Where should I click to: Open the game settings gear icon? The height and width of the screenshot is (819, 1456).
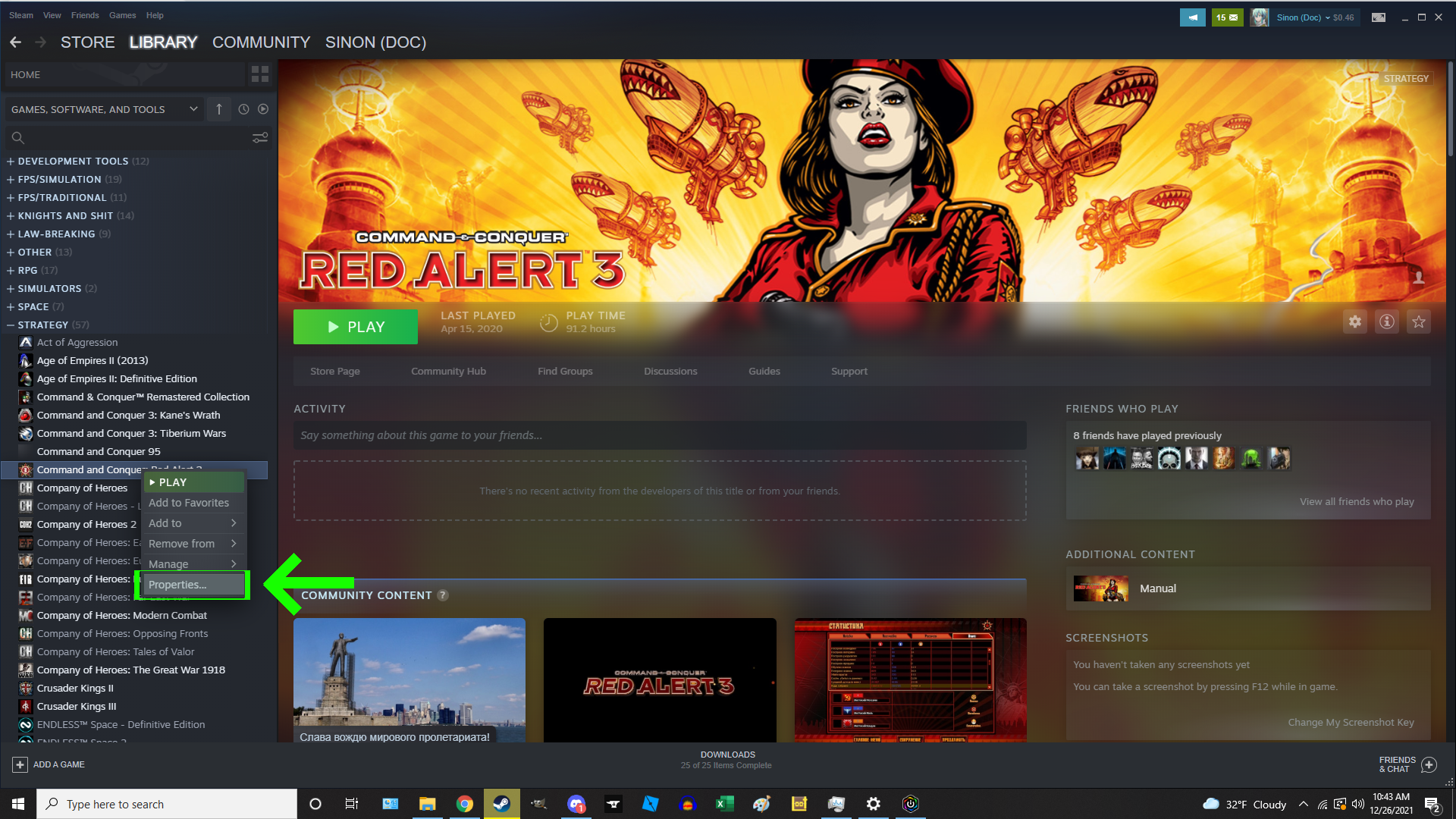click(1355, 322)
